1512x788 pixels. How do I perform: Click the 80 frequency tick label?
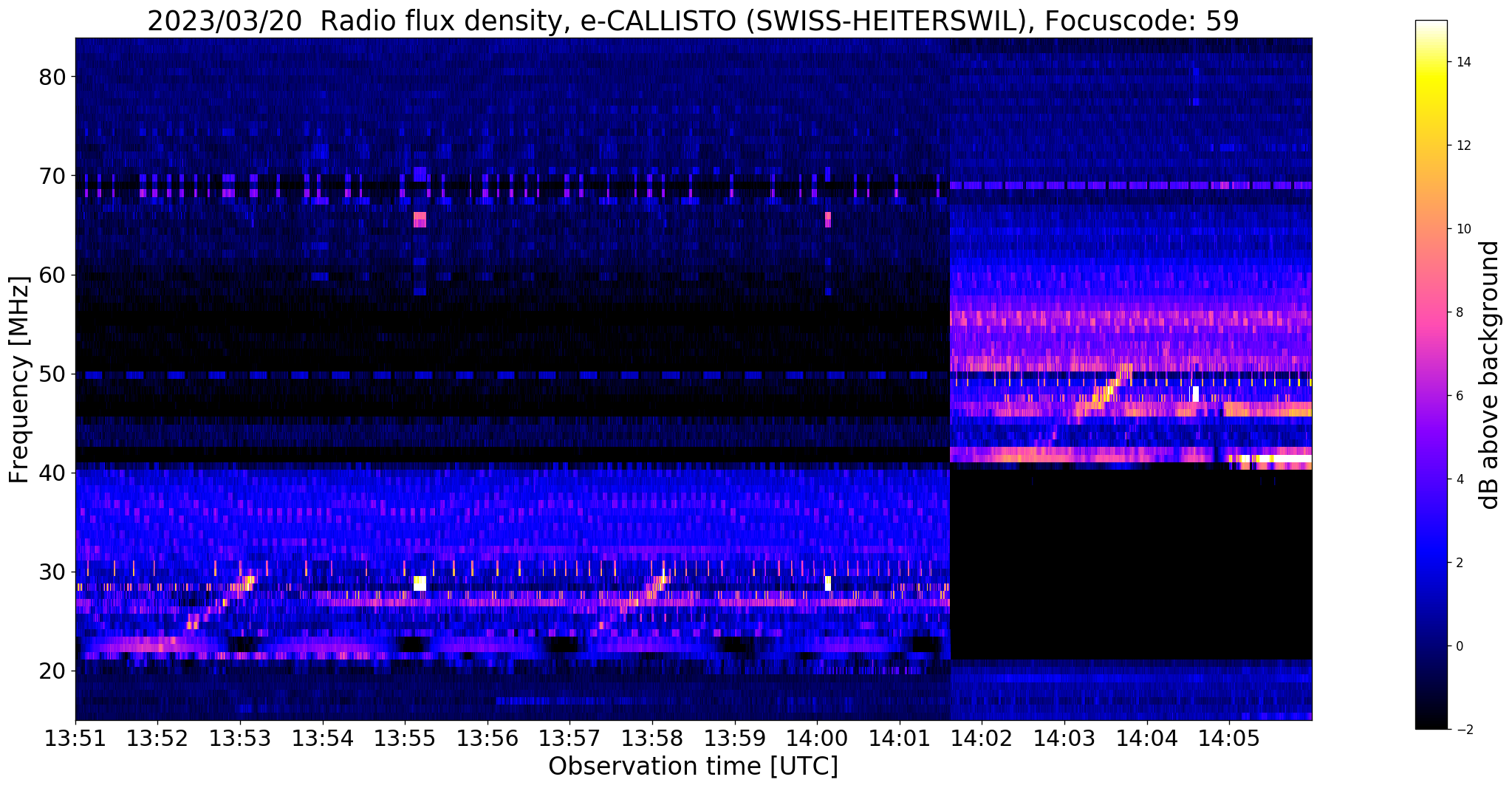click(x=52, y=77)
